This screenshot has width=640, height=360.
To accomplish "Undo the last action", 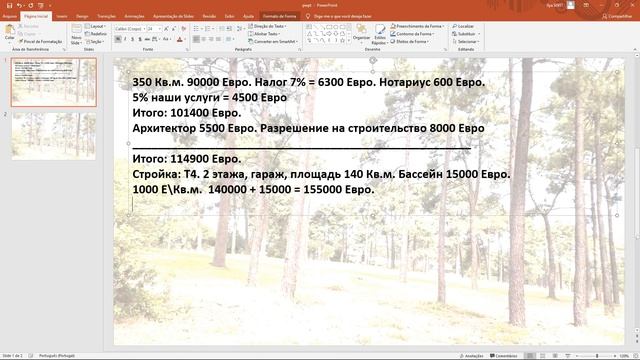I will (19, 5).
